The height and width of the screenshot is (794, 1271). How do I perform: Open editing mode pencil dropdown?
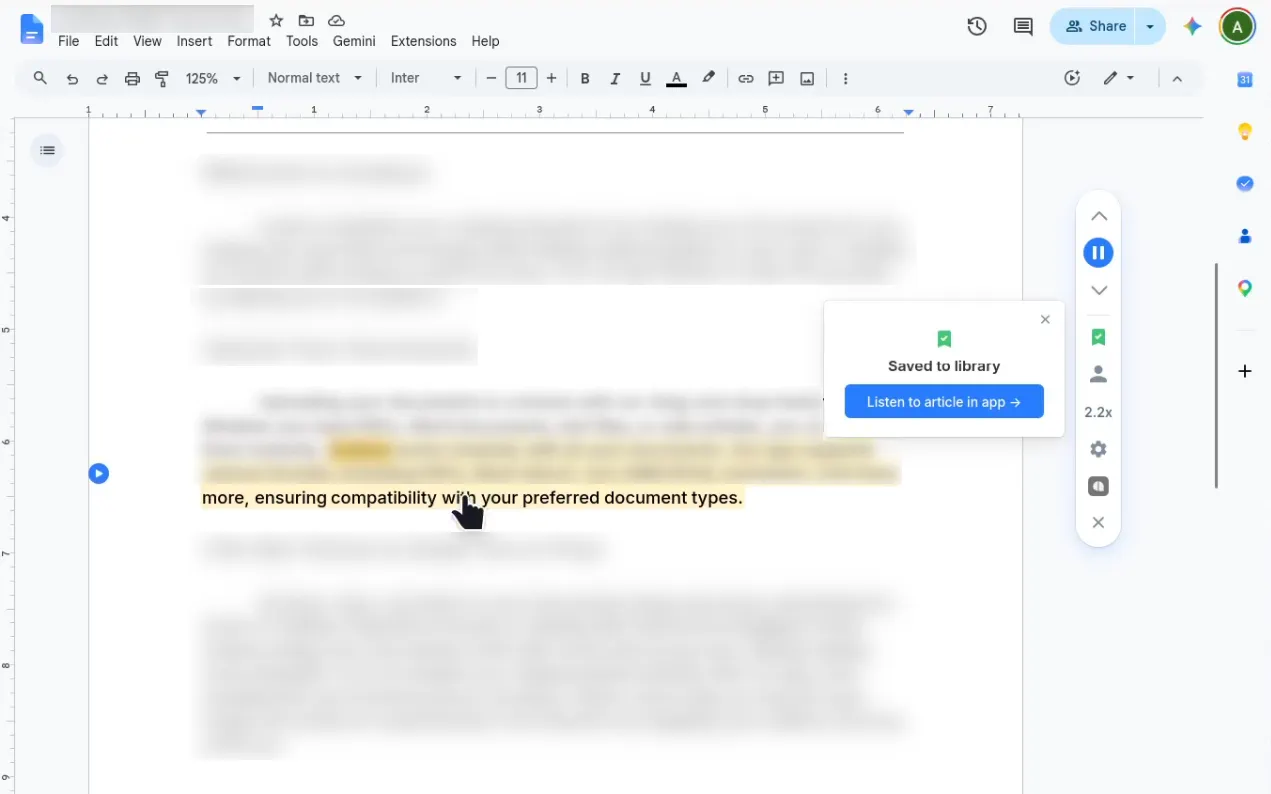tap(1119, 78)
